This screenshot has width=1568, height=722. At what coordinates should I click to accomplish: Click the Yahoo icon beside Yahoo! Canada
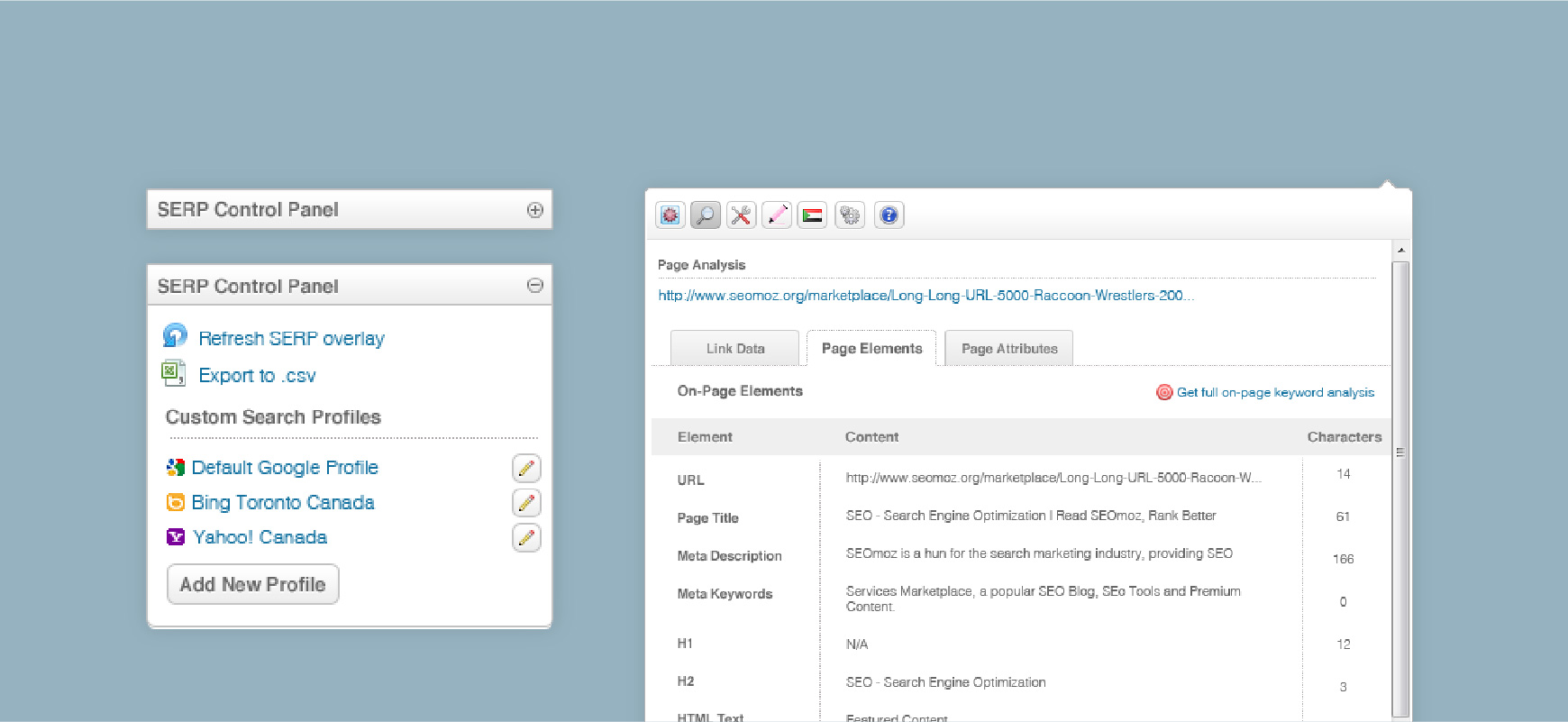pos(176,537)
